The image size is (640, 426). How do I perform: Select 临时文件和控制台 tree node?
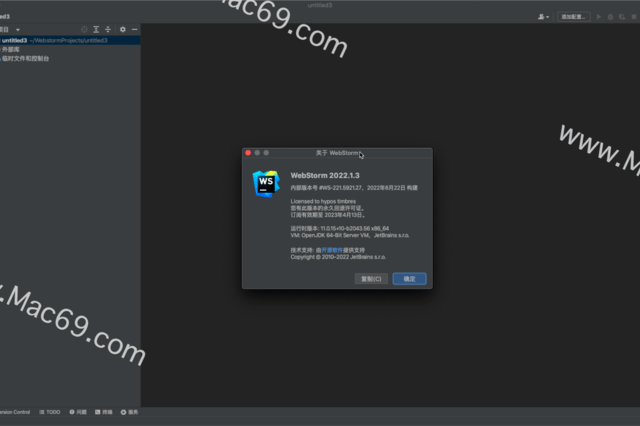(25, 58)
